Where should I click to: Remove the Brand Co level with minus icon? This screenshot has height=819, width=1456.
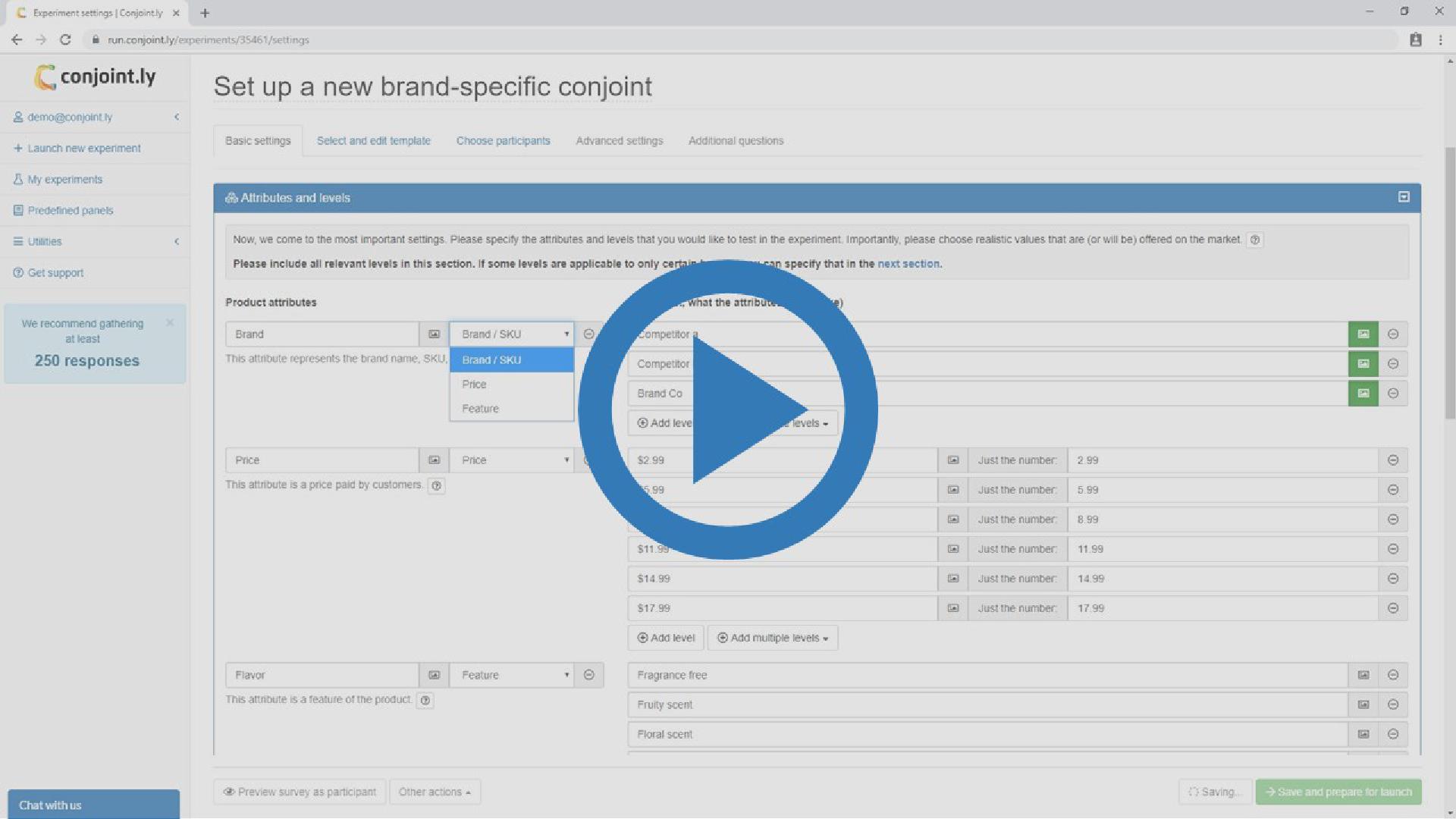[1393, 394]
